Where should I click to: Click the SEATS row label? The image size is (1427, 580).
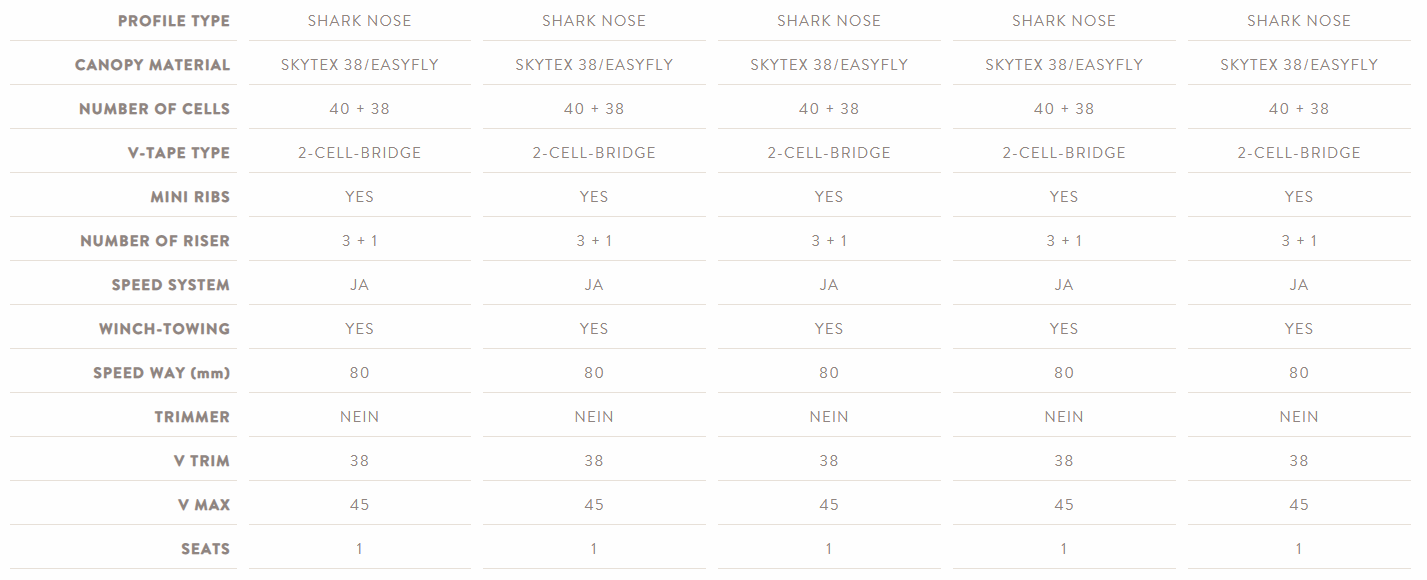click(x=206, y=549)
